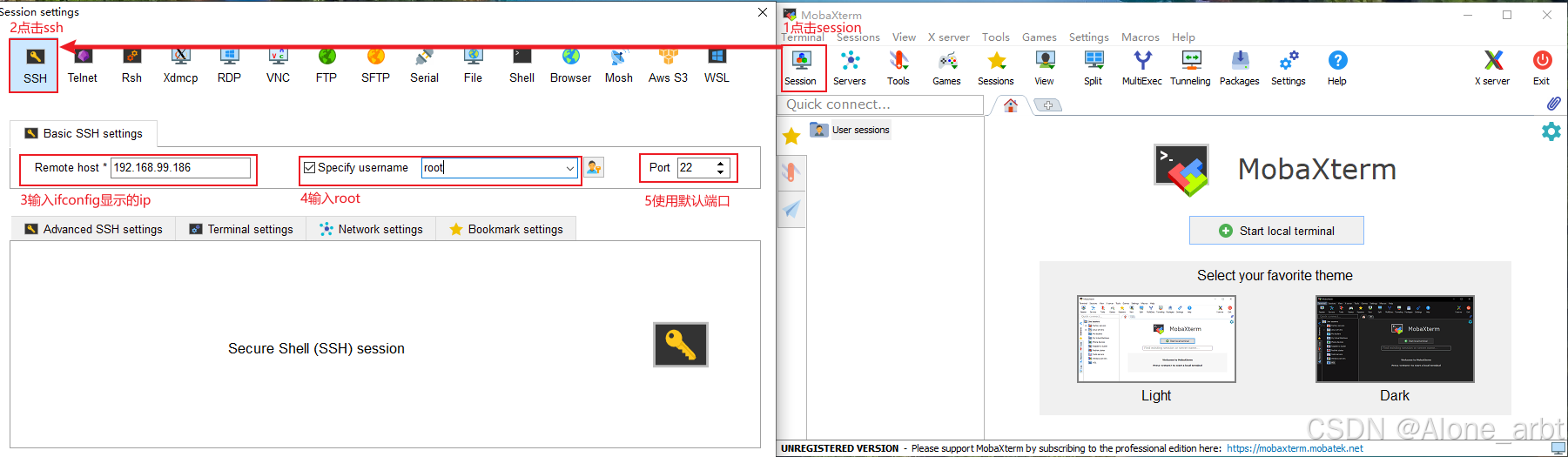Toggle the Specify username checkbox
Image resolution: width=1568 pixels, height=457 pixels.
(309, 167)
